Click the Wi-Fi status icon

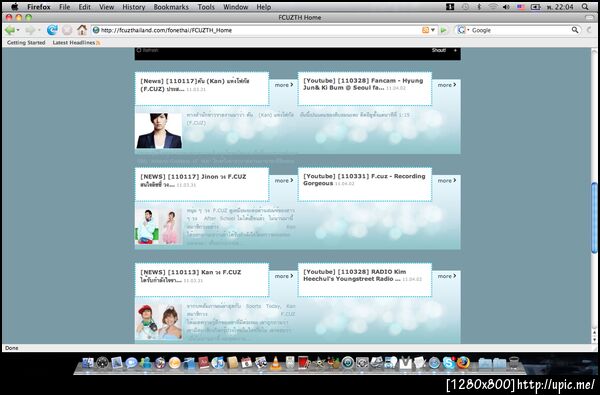point(493,7)
